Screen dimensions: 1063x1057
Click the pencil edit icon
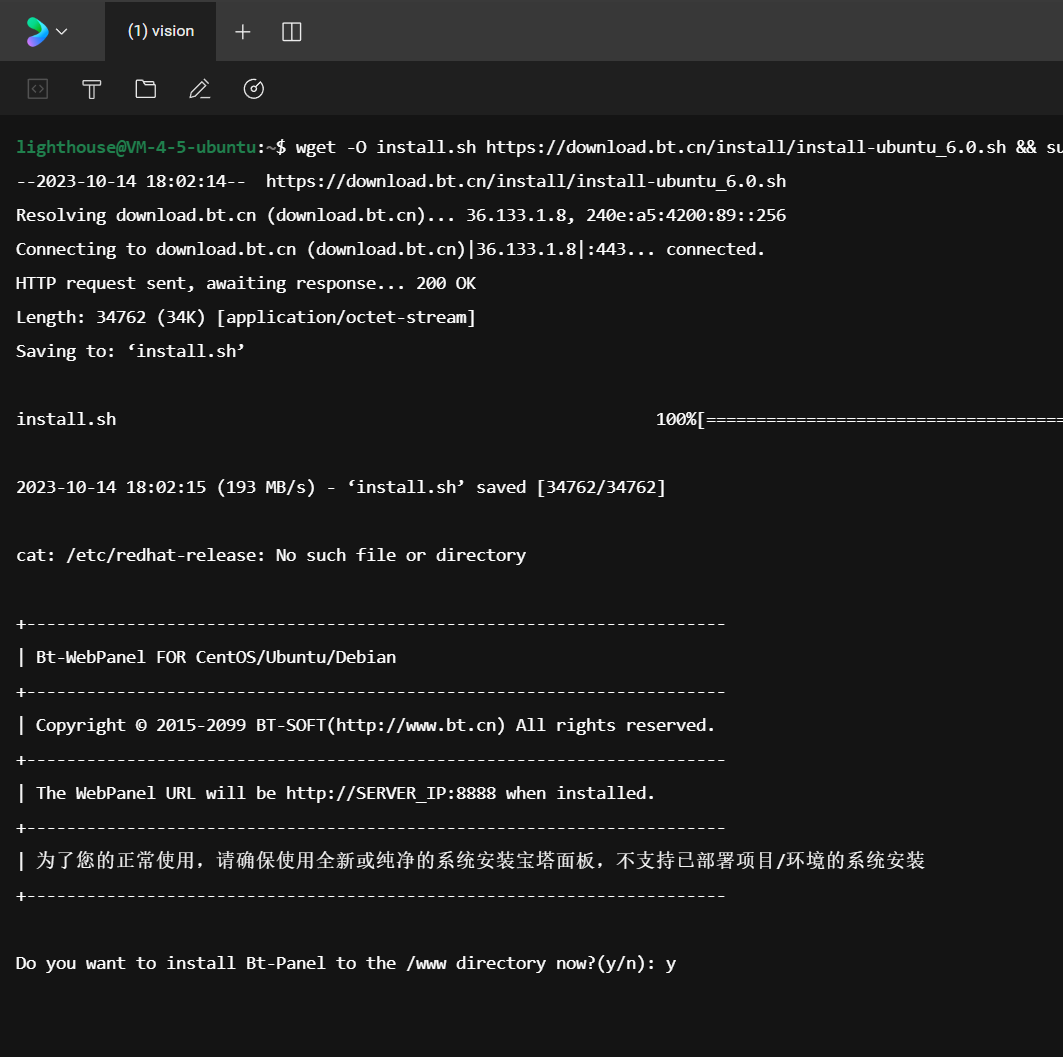coord(199,89)
